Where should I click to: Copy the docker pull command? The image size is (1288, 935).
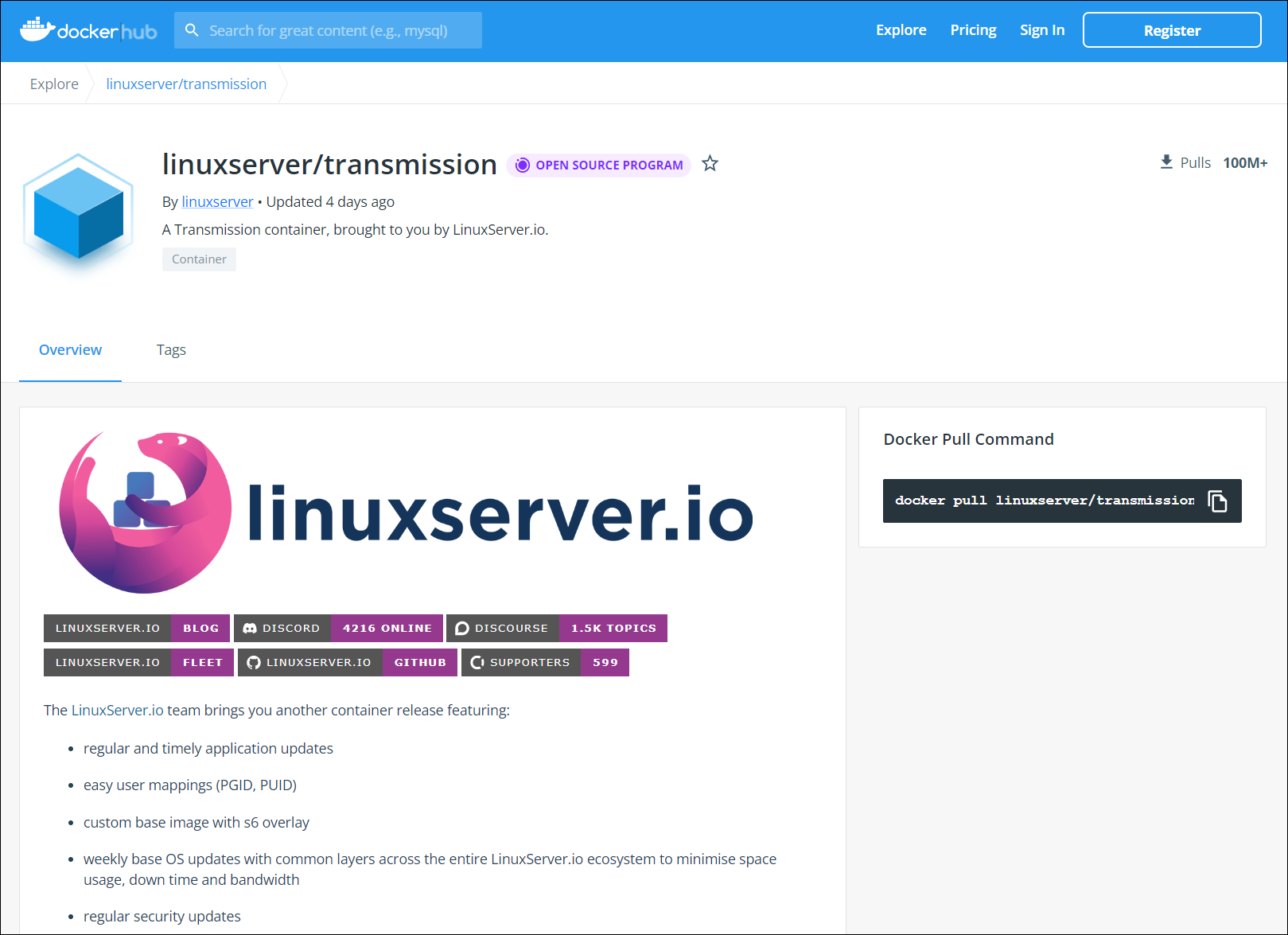(1217, 501)
